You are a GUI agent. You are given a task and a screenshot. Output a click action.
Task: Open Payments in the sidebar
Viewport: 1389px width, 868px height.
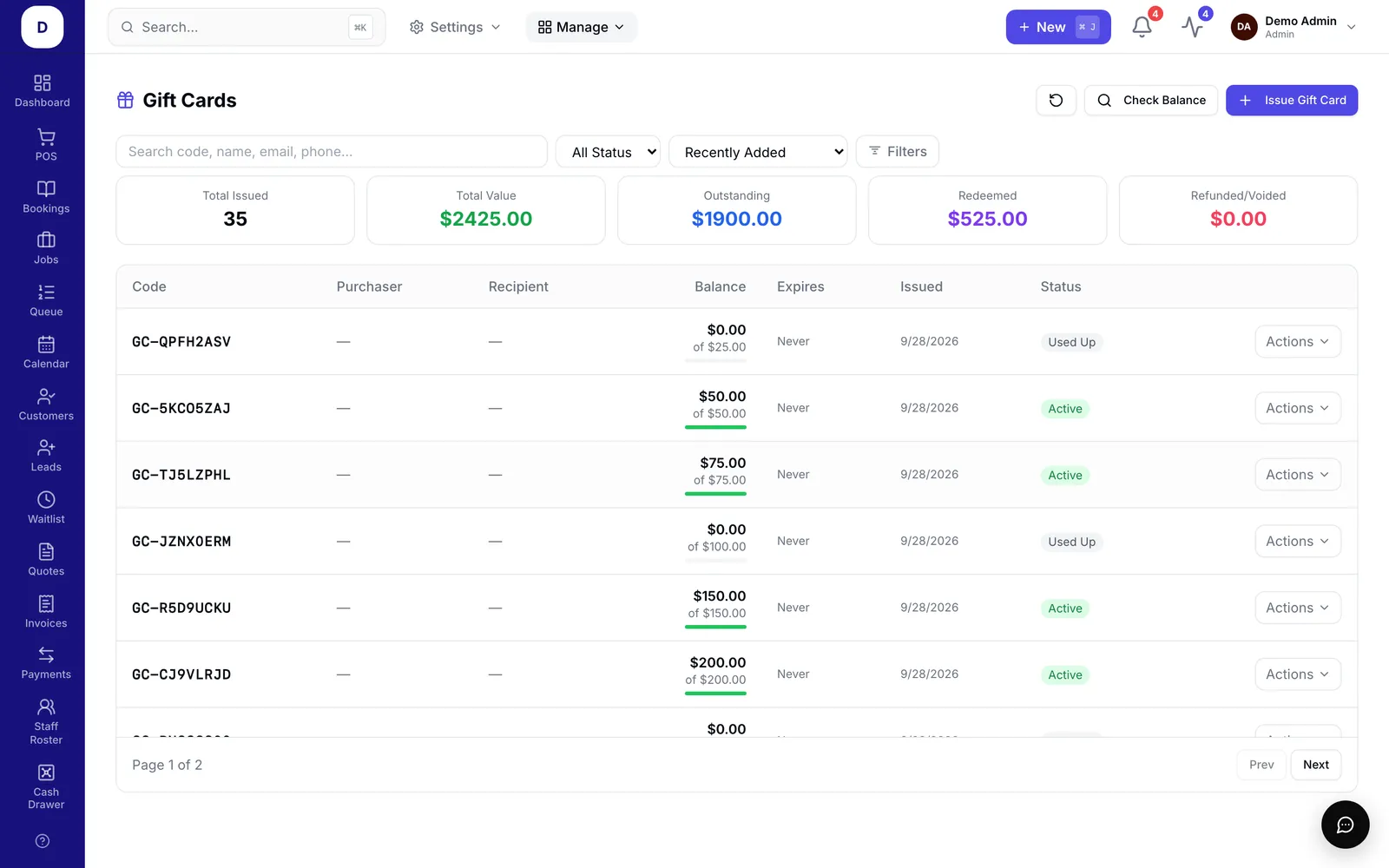(46, 663)
